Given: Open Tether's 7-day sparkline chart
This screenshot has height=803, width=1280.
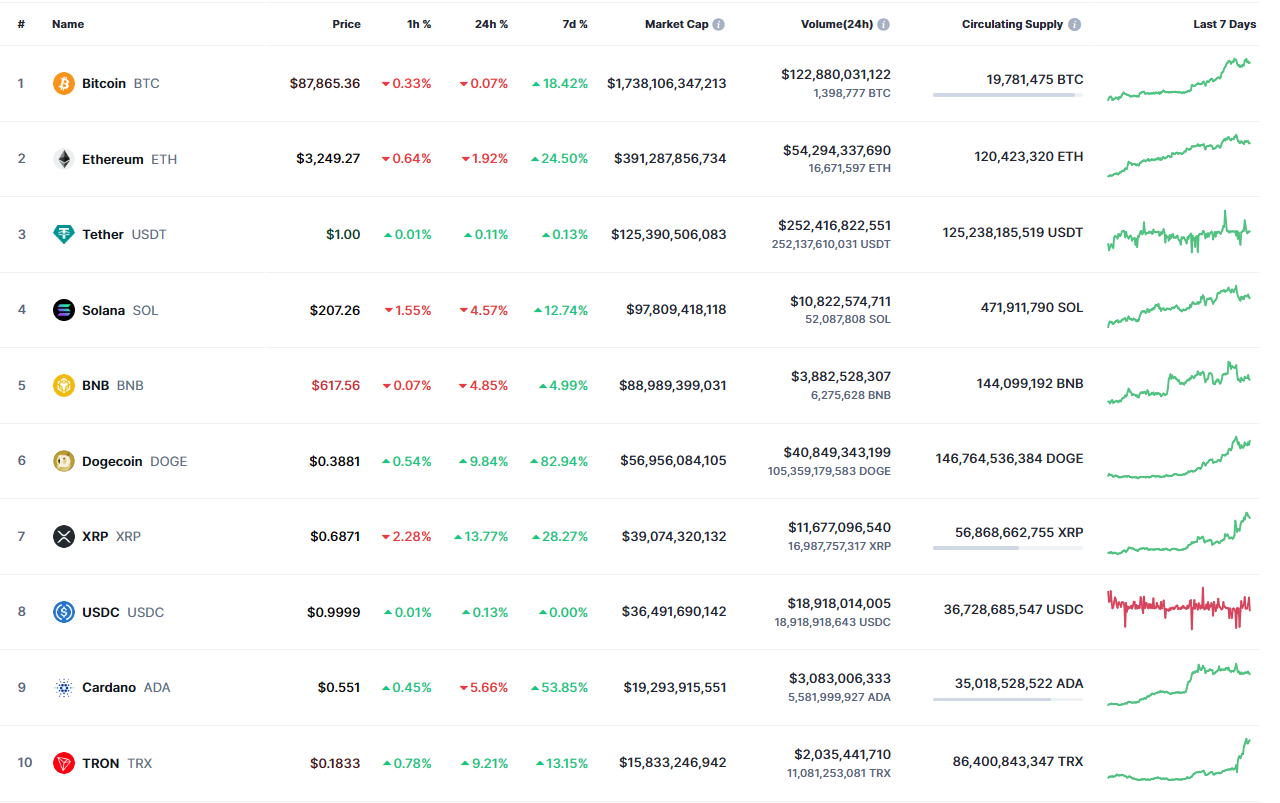Looking at the screenshot, I should point(1179,232).
